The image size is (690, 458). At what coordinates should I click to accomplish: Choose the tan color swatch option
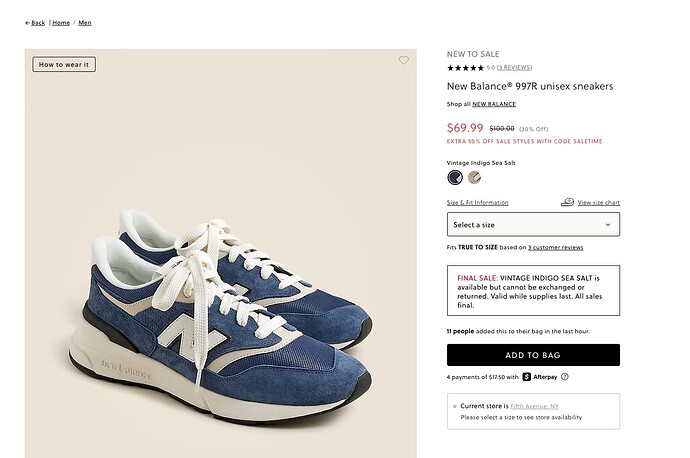474,178
